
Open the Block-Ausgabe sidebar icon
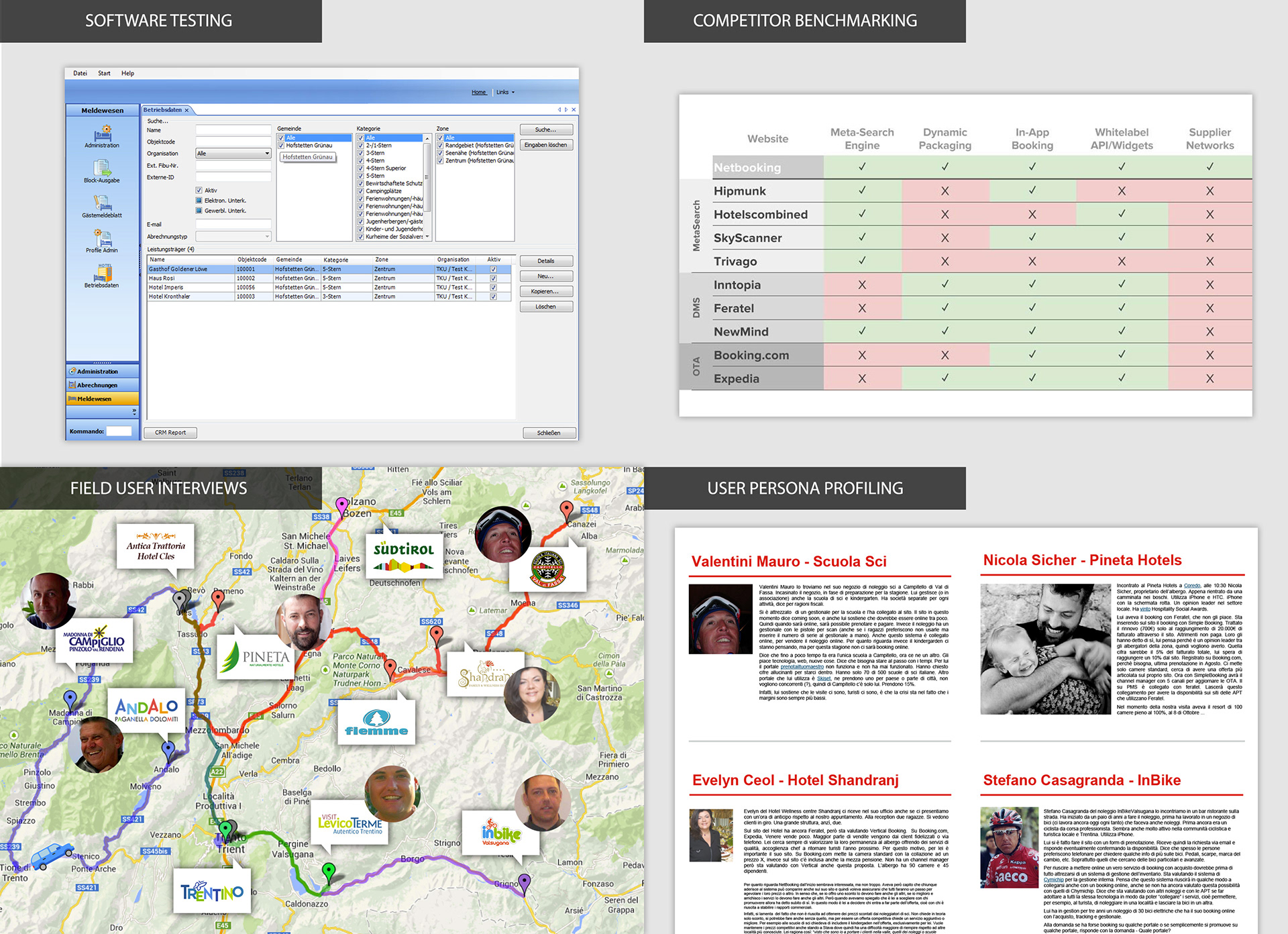102,171
